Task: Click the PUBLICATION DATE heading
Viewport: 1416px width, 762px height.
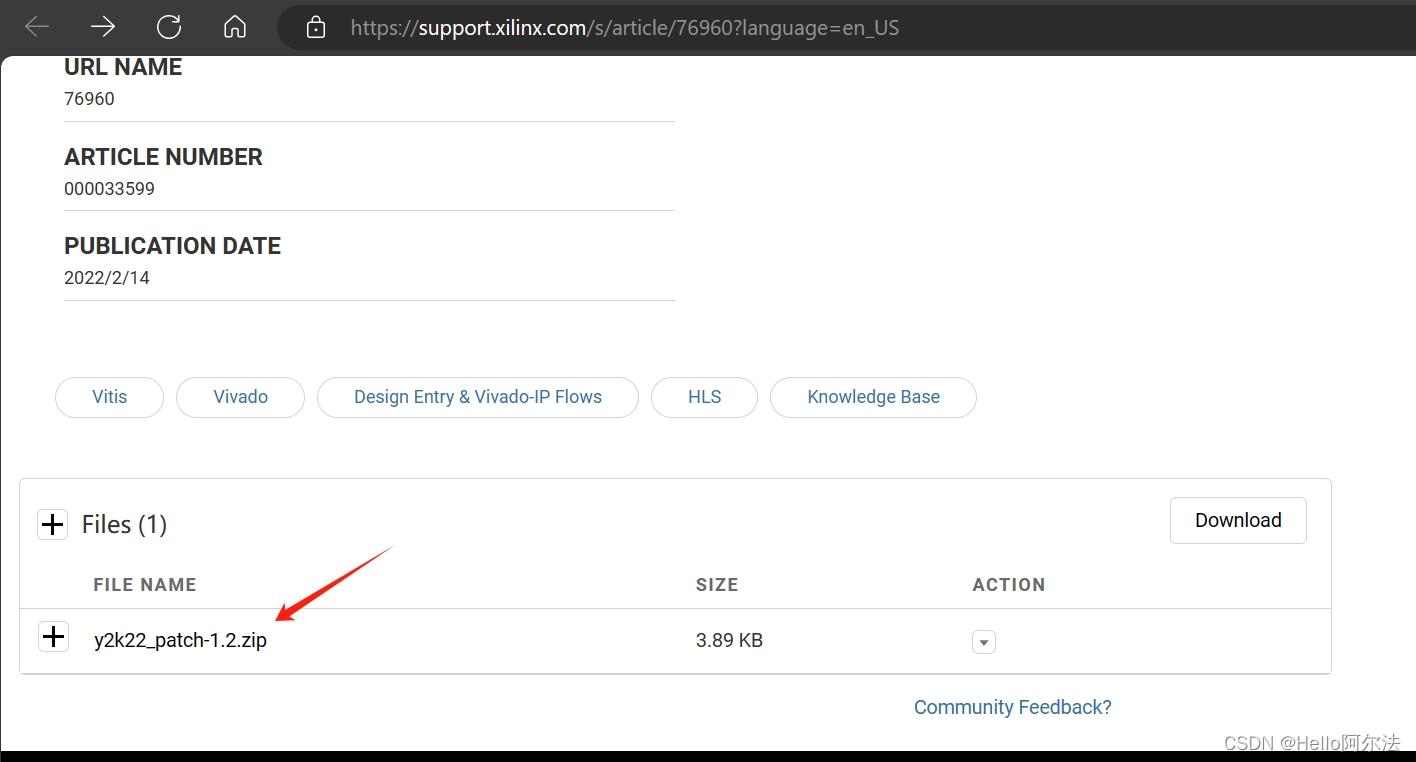Action: click(173, 246)
